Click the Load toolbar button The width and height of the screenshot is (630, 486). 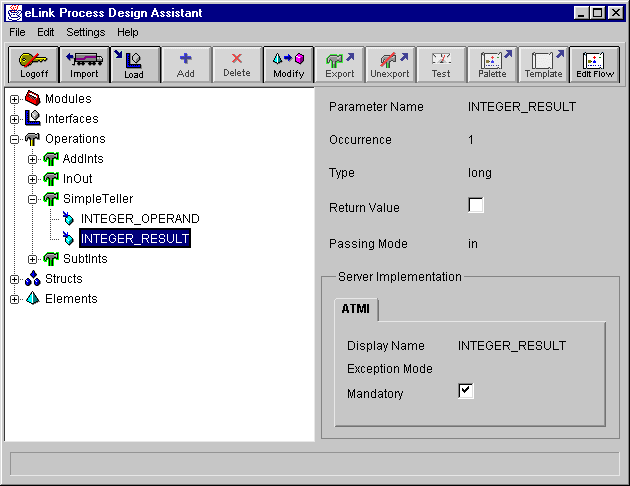coord(136,65)
